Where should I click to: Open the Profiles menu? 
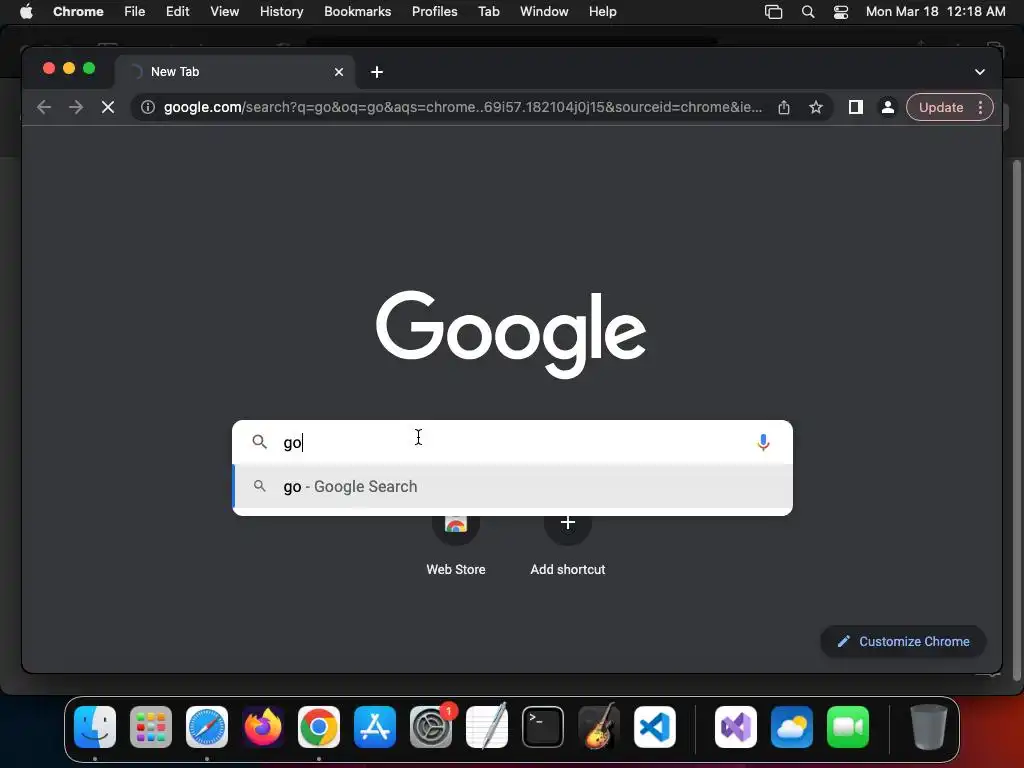434,11
